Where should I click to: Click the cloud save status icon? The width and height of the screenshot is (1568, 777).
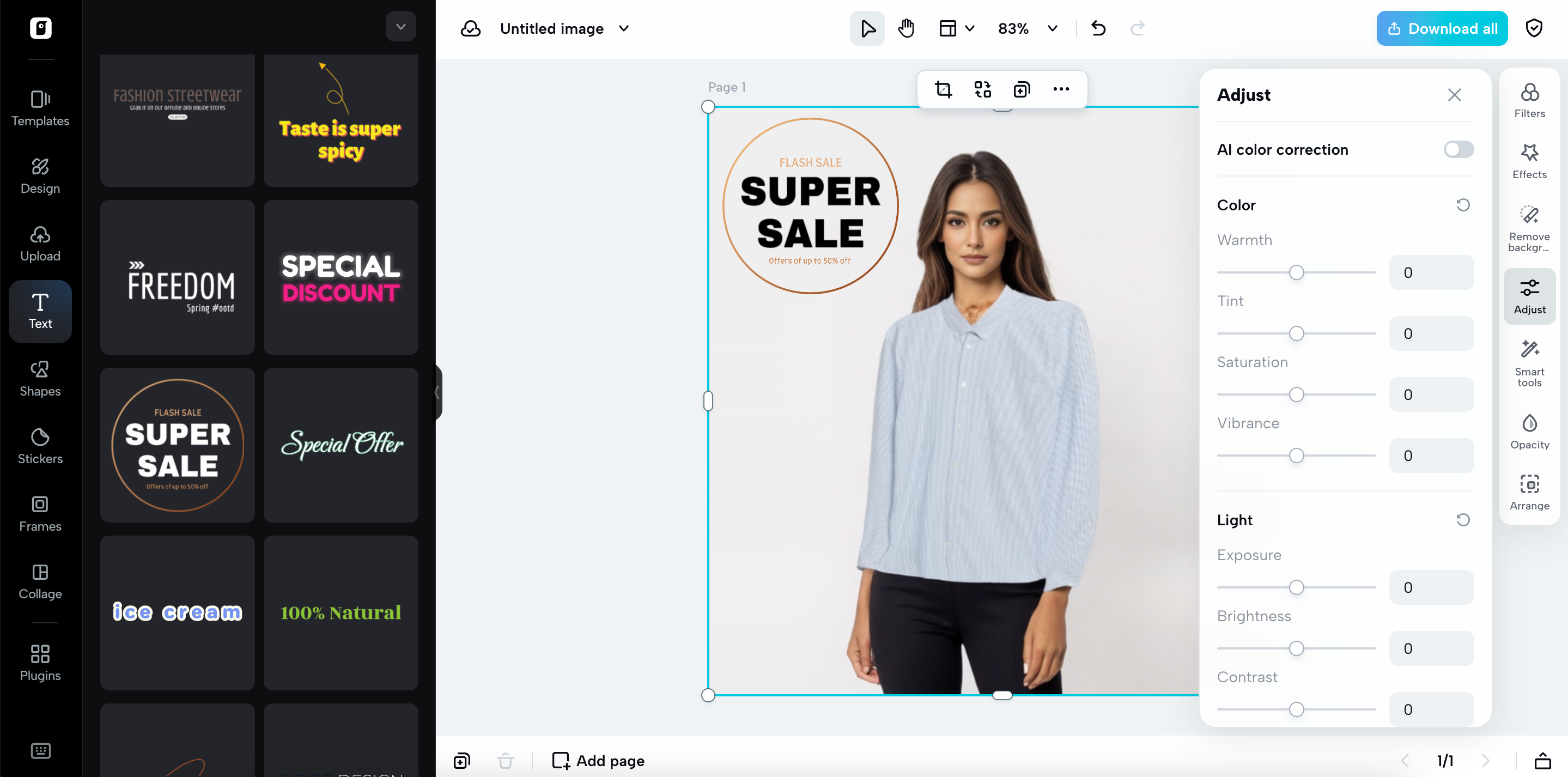tap(471, 29)
